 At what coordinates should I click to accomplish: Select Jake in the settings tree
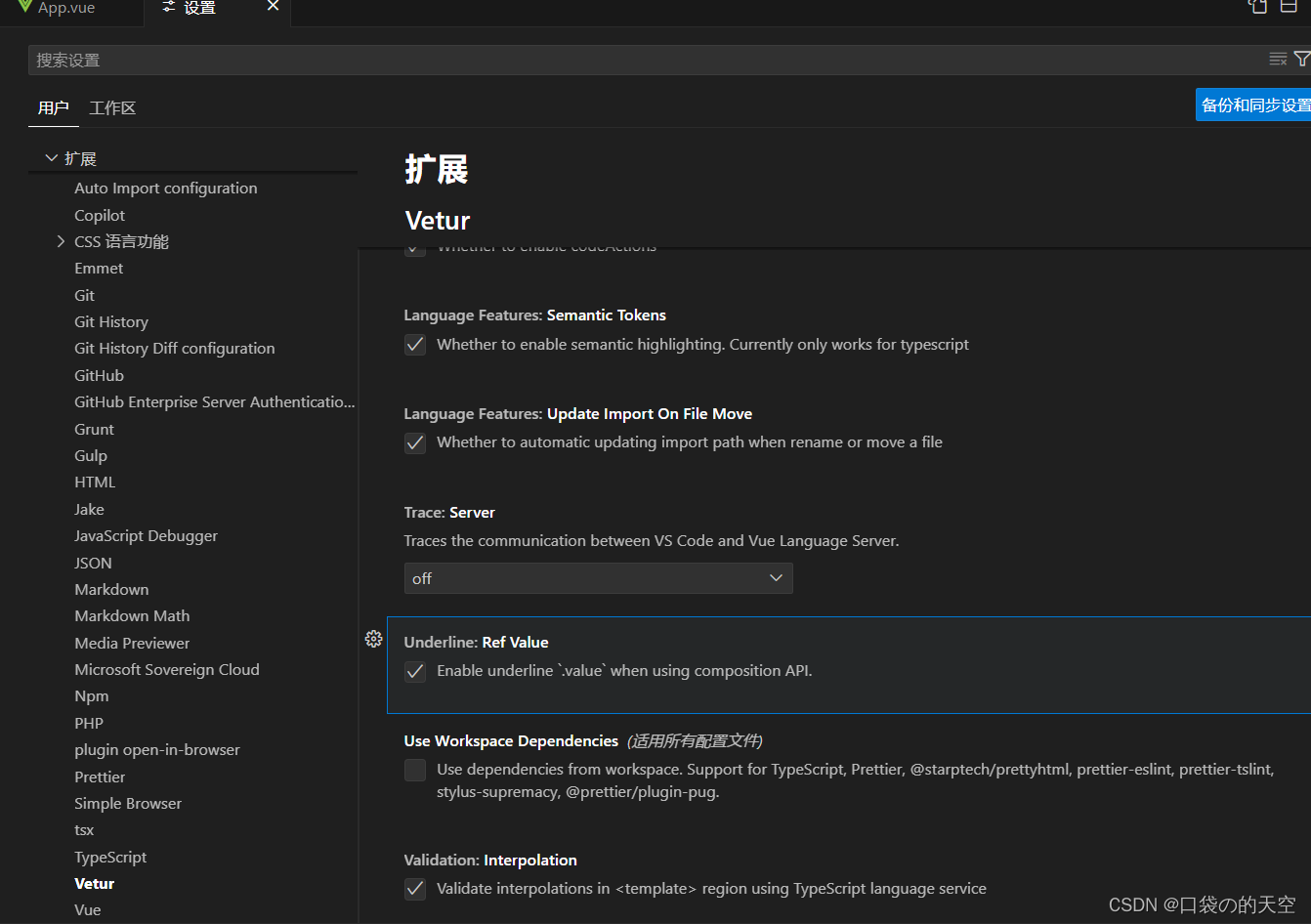(89, 509)
